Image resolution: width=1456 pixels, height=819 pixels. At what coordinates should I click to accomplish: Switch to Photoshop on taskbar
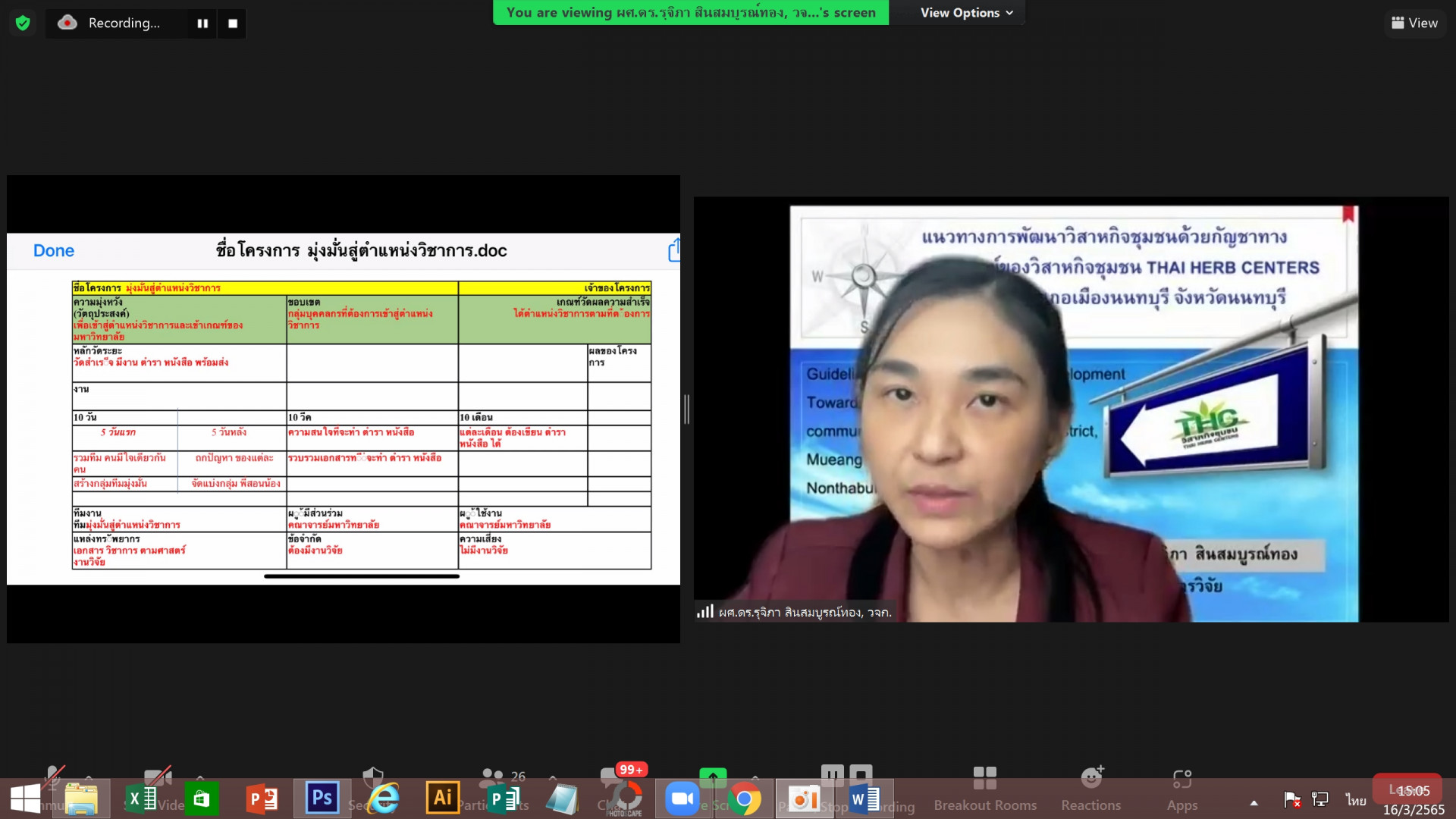(322, 799)
